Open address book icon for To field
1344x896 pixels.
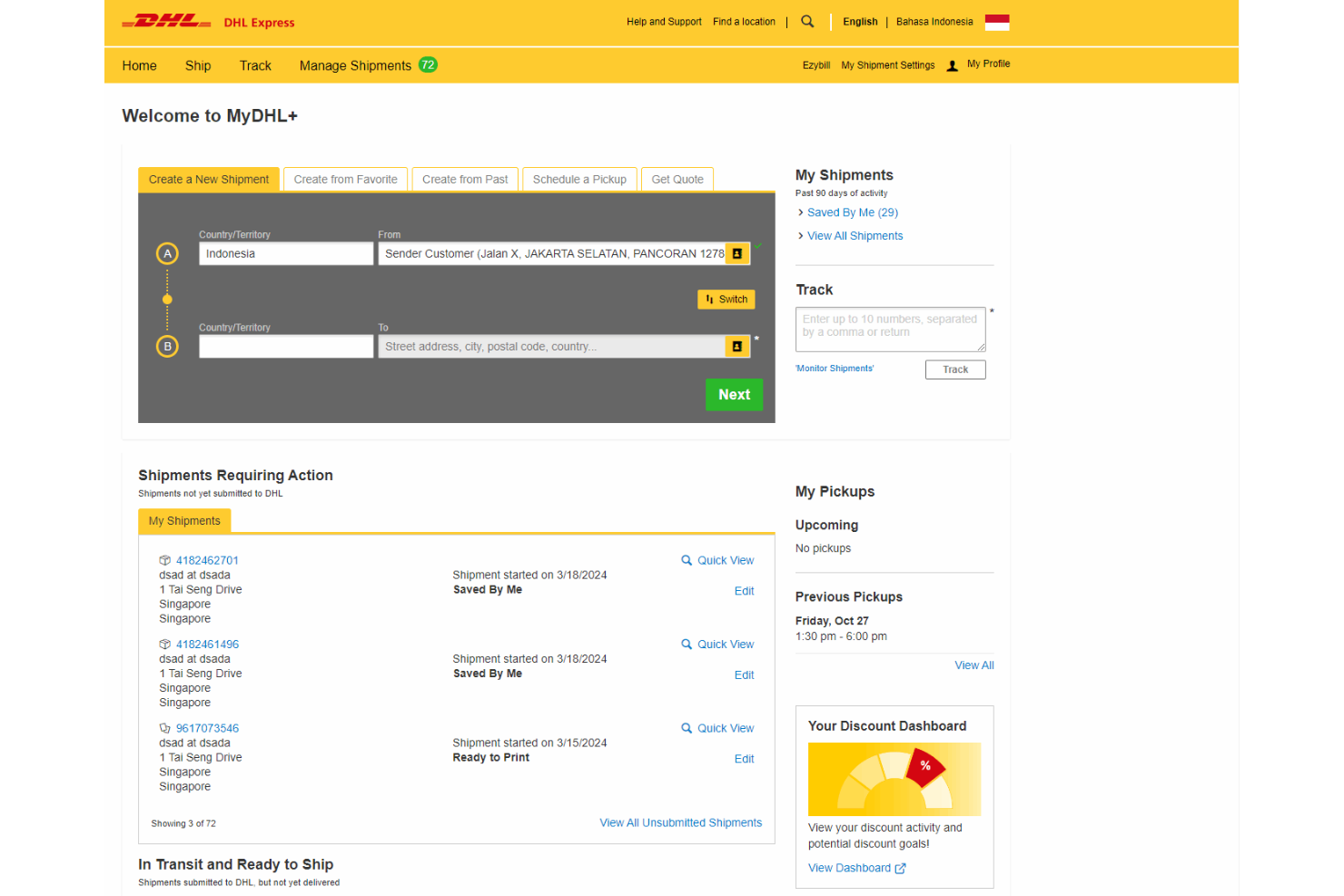point(737,347)
